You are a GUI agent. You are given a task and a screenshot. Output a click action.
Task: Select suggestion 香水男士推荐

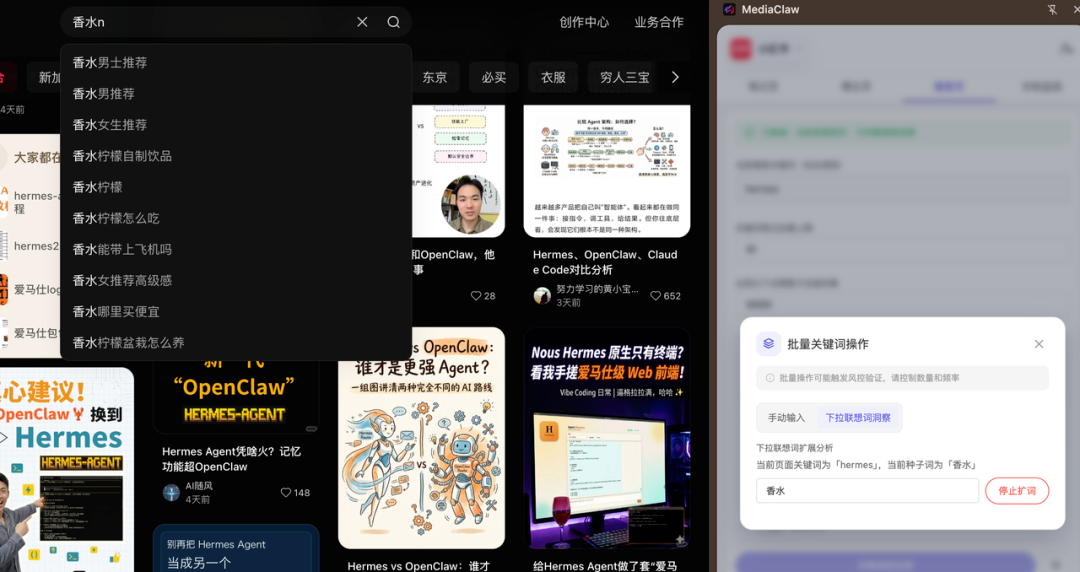pyautogui.click(x=236, y=63)
